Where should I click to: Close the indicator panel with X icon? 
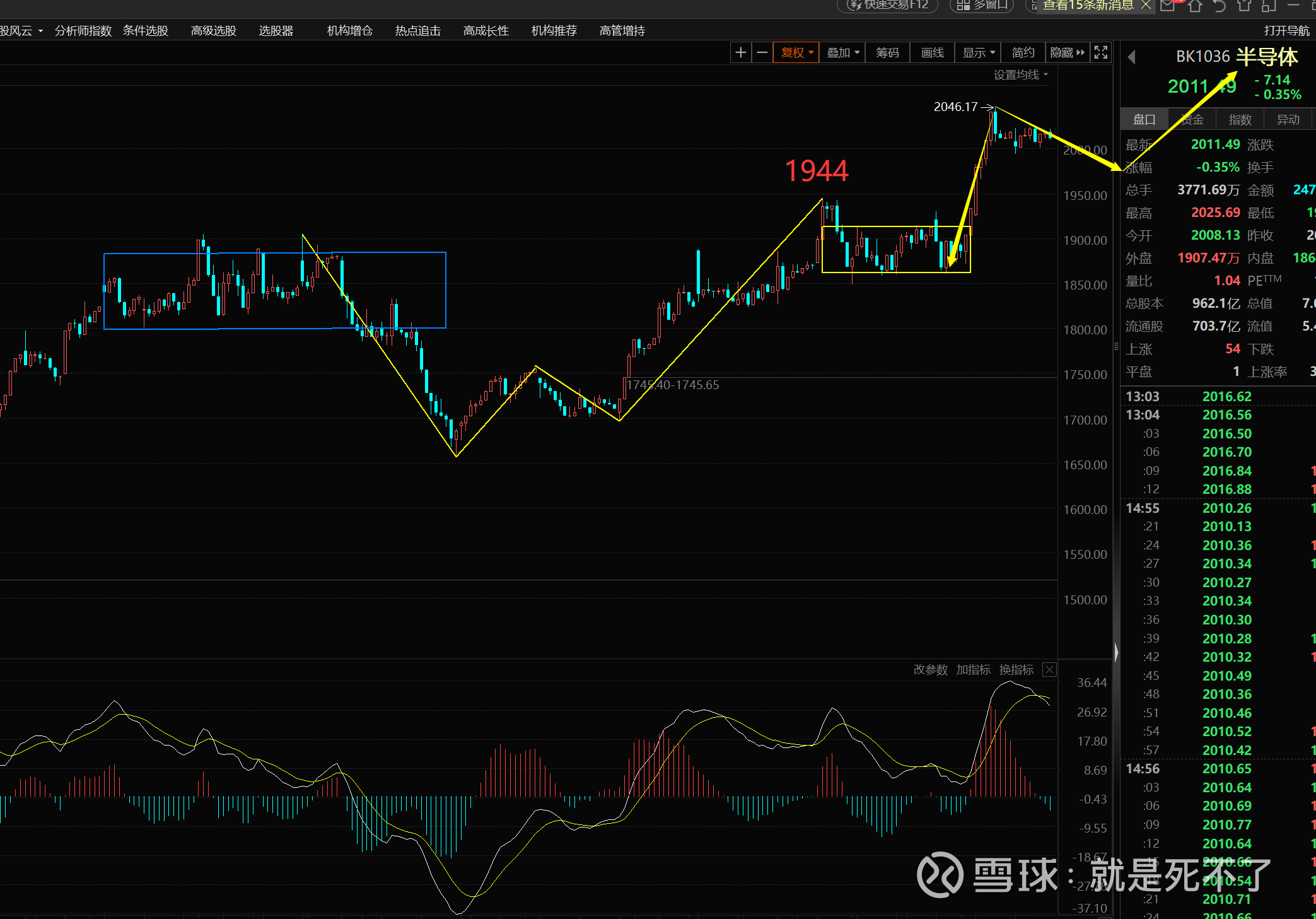[1049, 670]
